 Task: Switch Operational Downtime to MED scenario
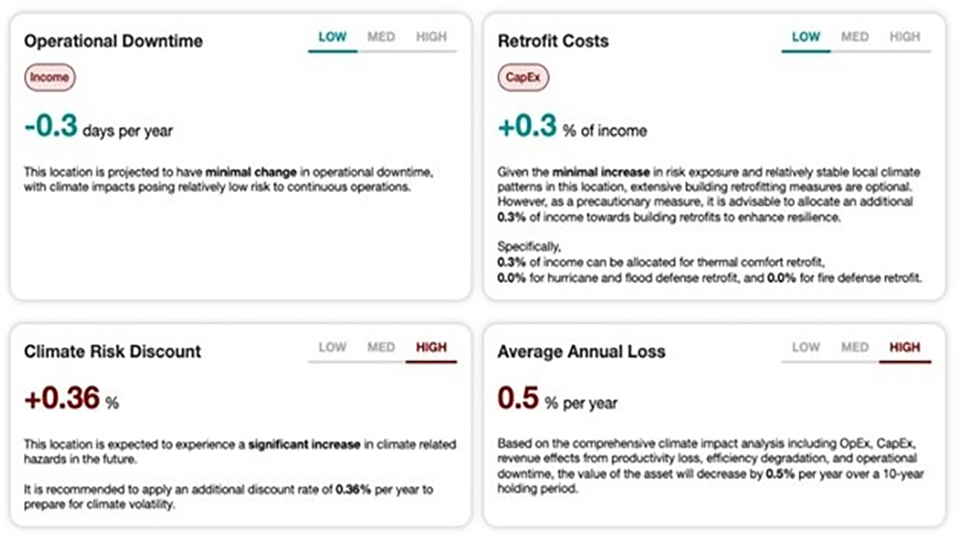coord(381,38)
